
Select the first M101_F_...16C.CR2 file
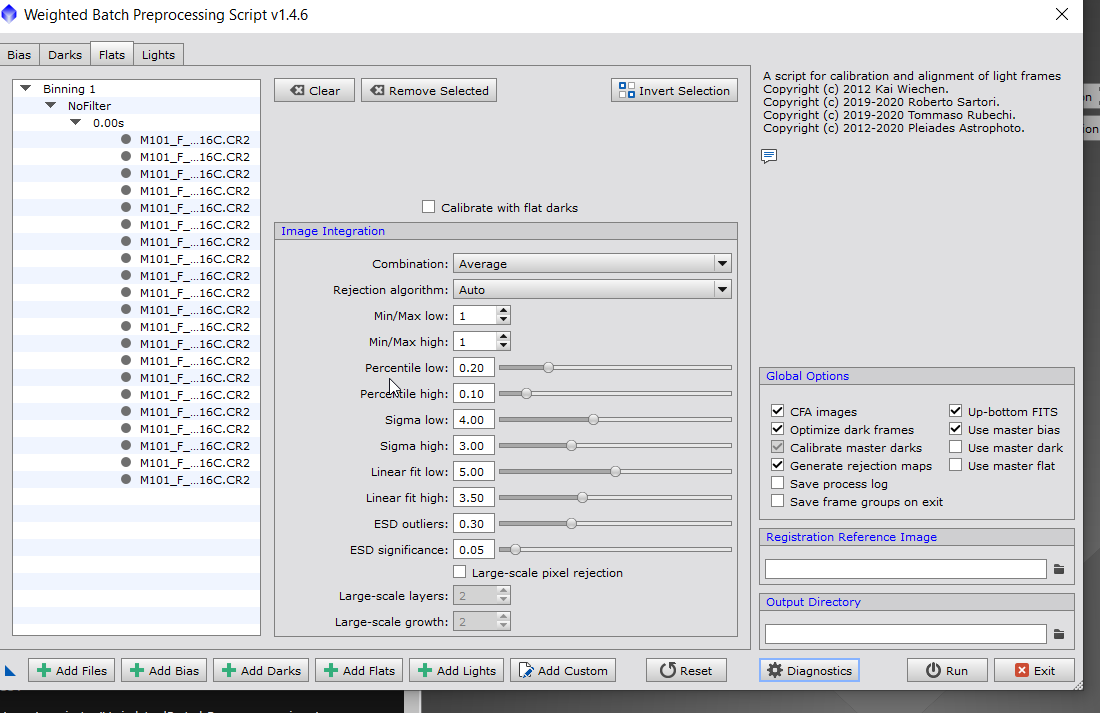pos(194,140)
